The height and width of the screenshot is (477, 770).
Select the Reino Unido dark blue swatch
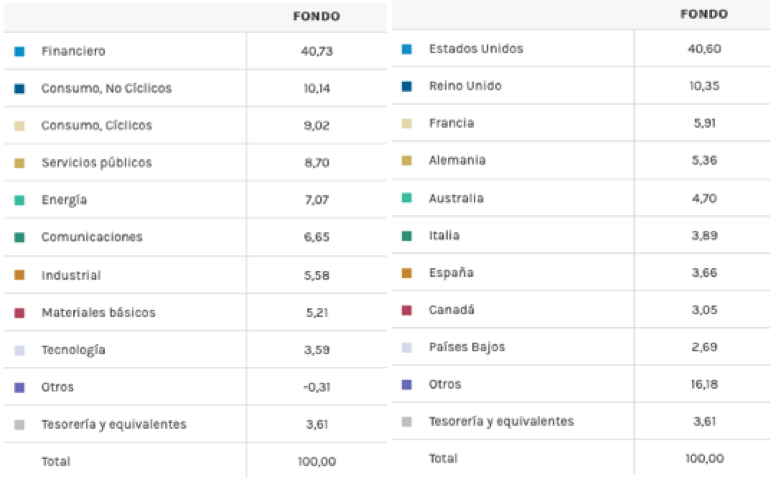pos(406,86)
